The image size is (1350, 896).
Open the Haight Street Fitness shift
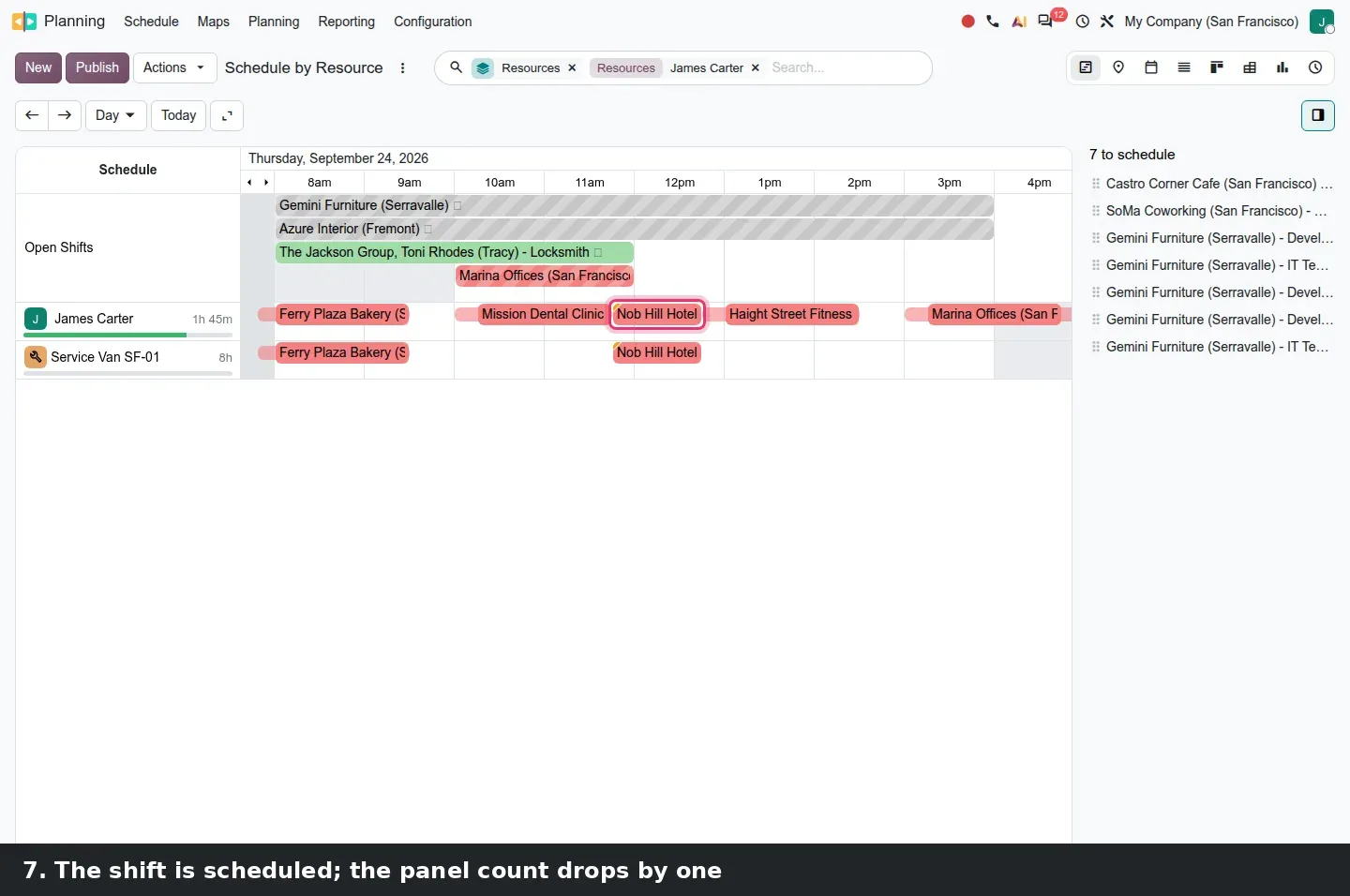[791, 314]
